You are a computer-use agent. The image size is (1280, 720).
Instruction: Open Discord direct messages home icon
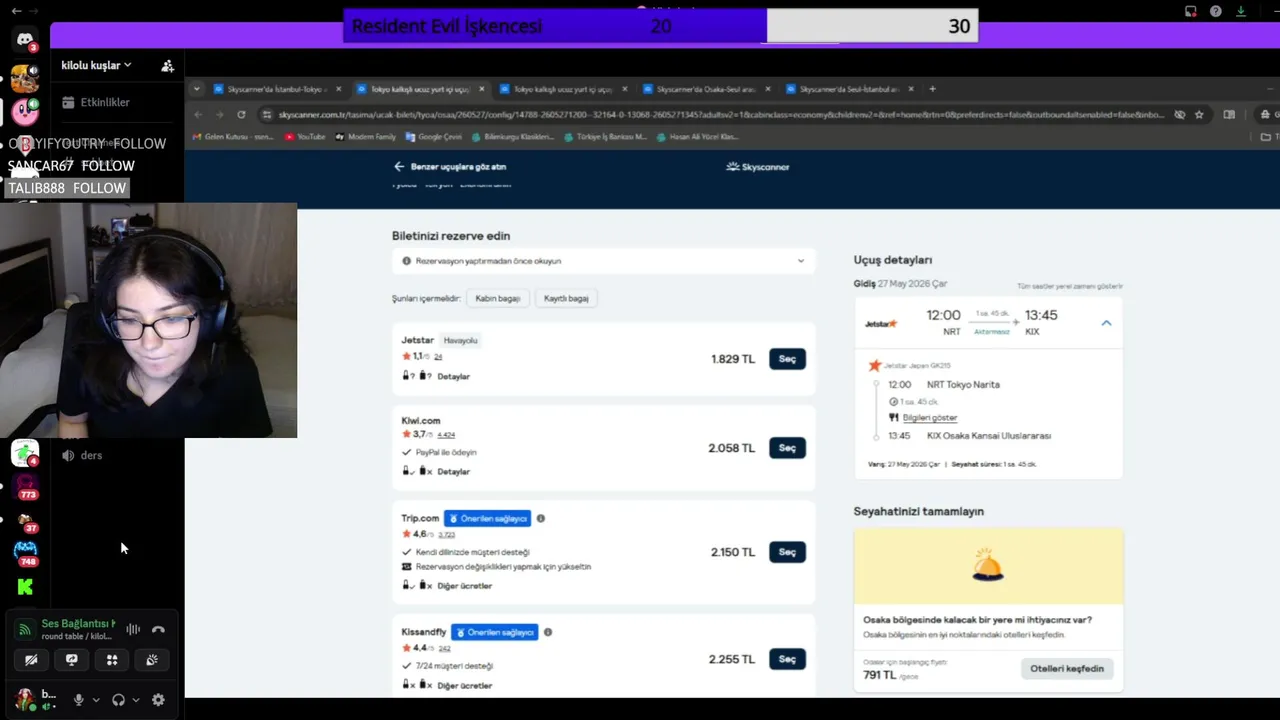tap(25, 39)
